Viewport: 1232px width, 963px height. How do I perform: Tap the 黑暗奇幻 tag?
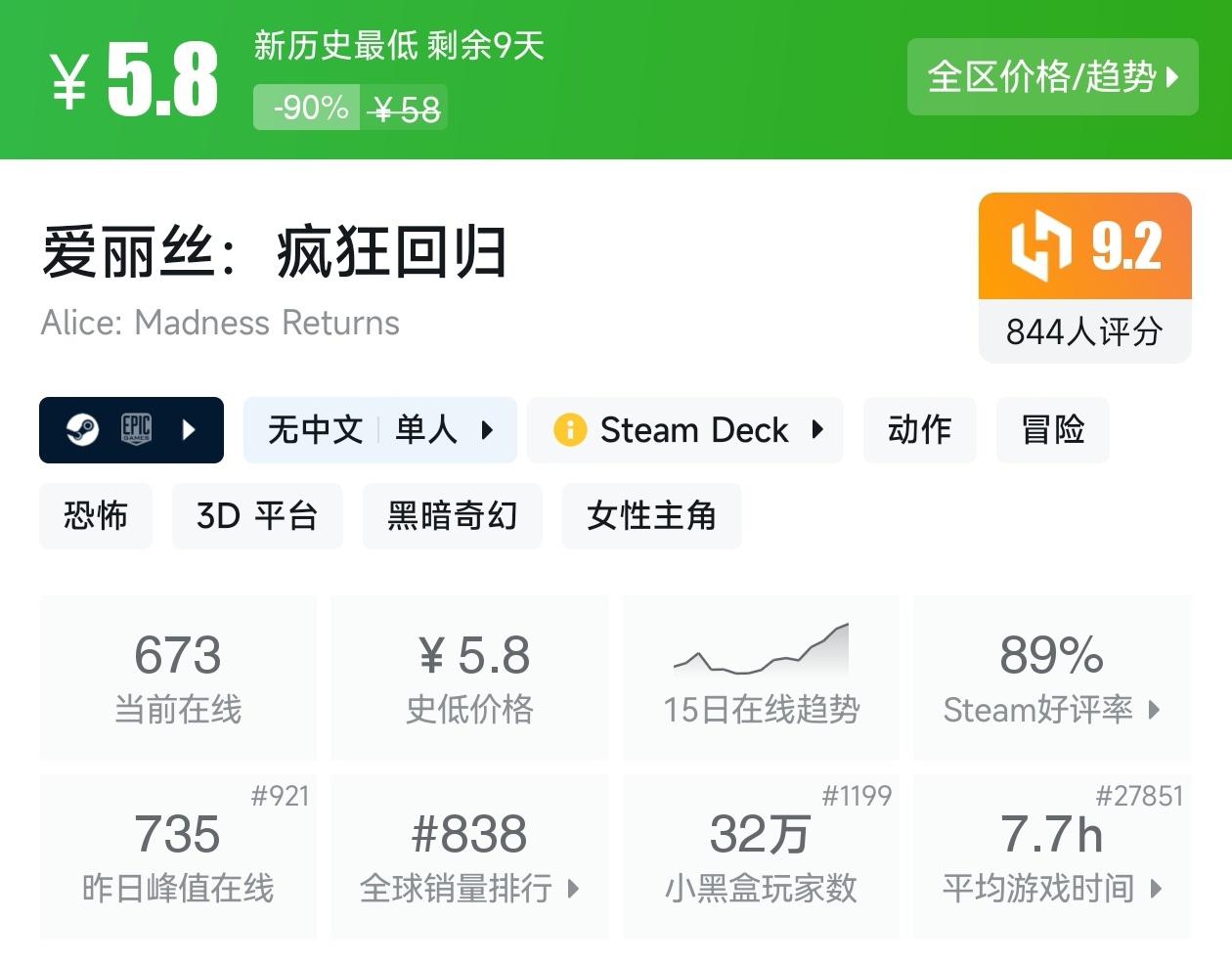453,515
